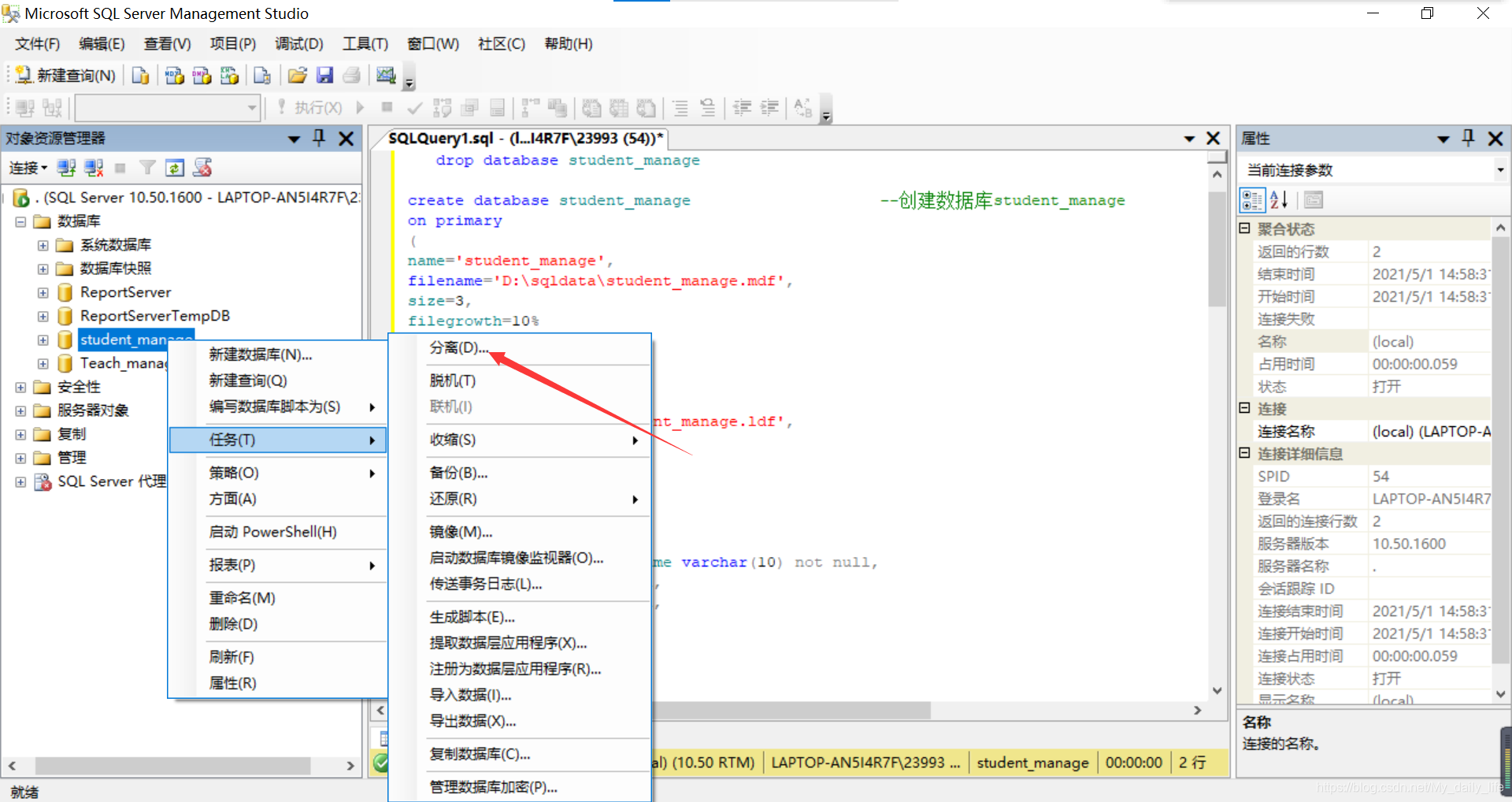Click 重命名(M) in context menu
Screen dimensions: 1512x802
(278, 598)
